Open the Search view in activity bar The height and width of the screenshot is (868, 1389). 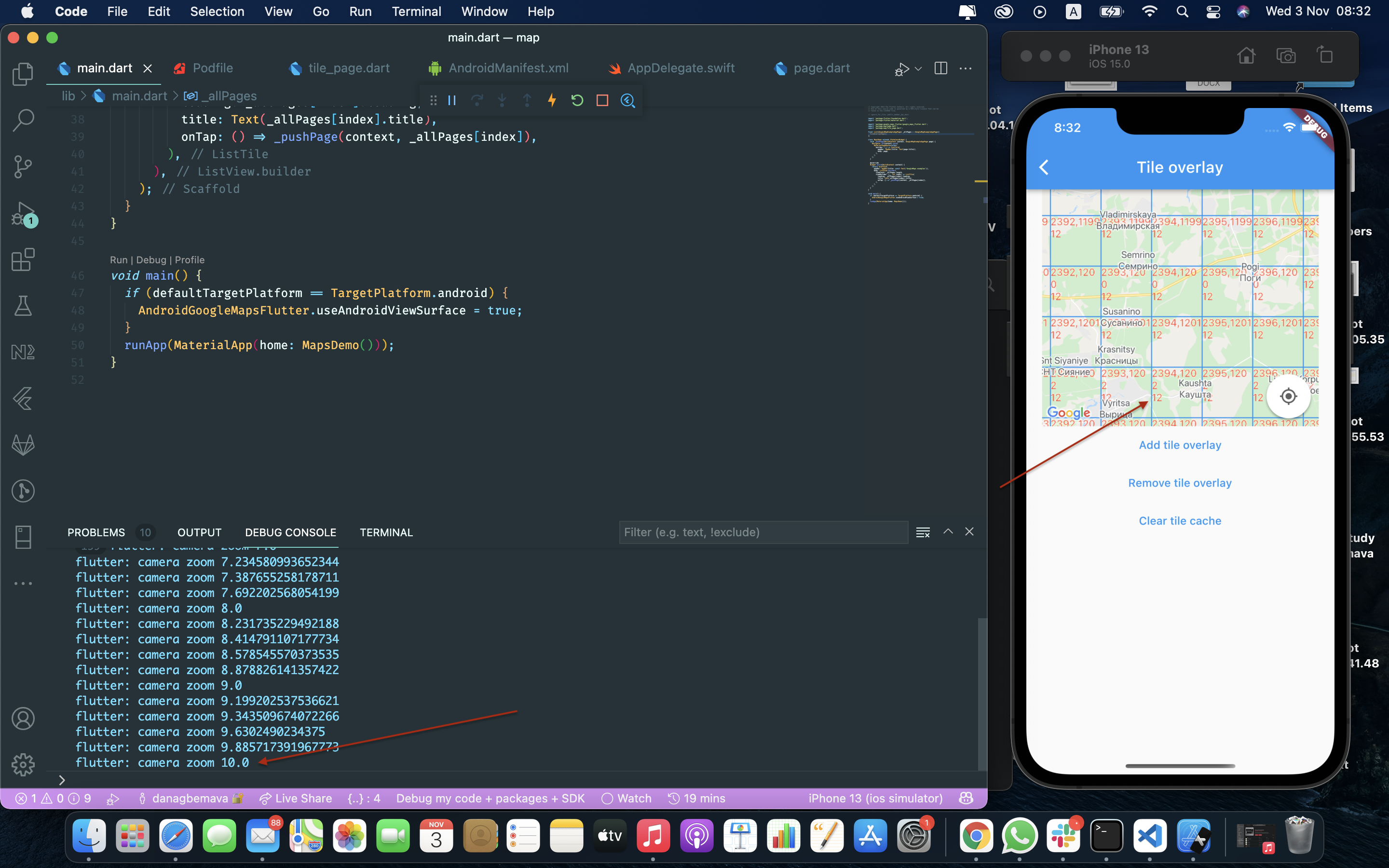[23, 120]
